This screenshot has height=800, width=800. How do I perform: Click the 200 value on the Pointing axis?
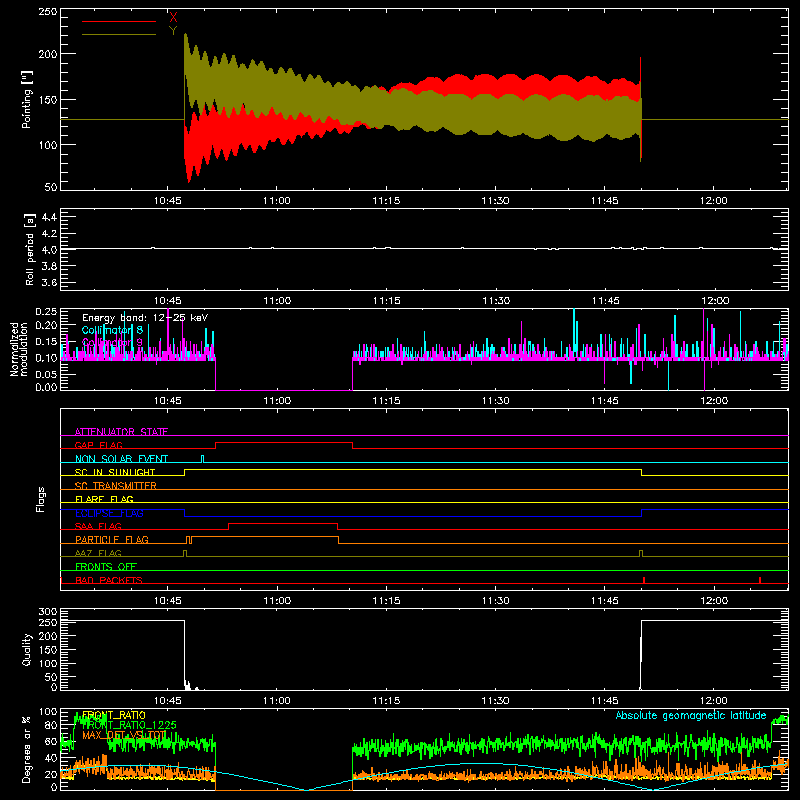click(x=47, y=54)
